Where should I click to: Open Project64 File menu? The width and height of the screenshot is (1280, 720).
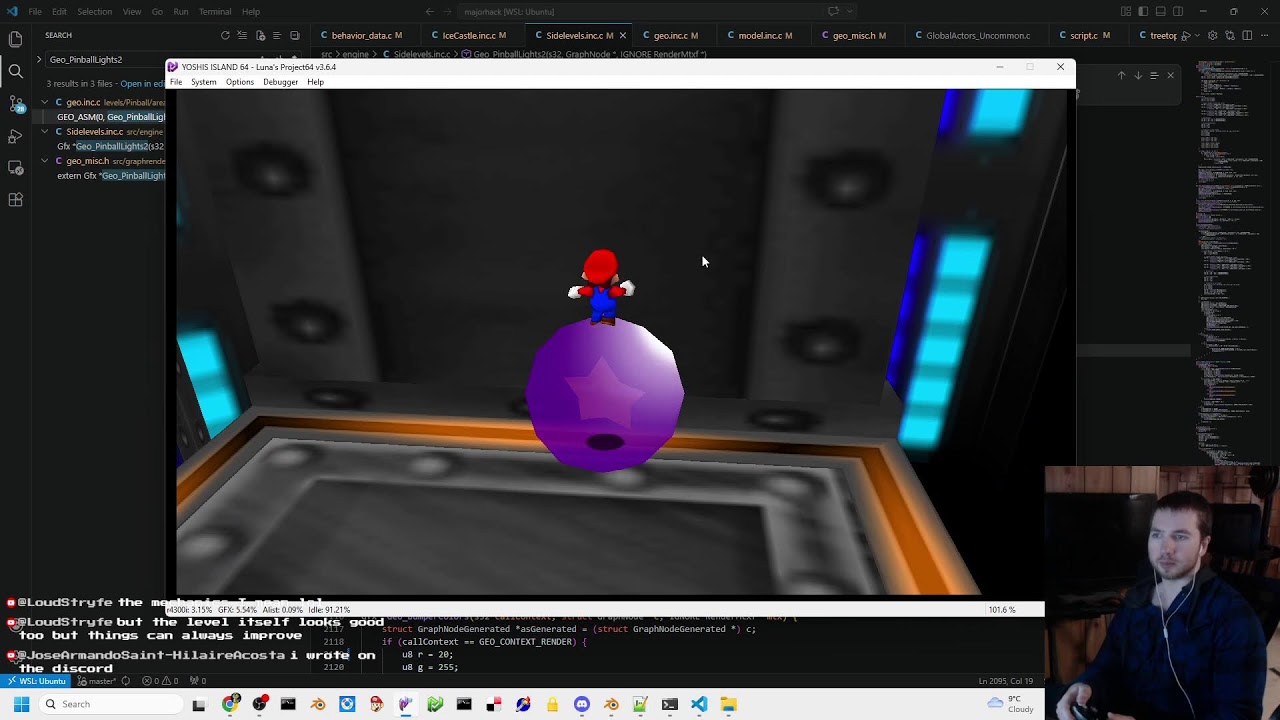(176, 82)
